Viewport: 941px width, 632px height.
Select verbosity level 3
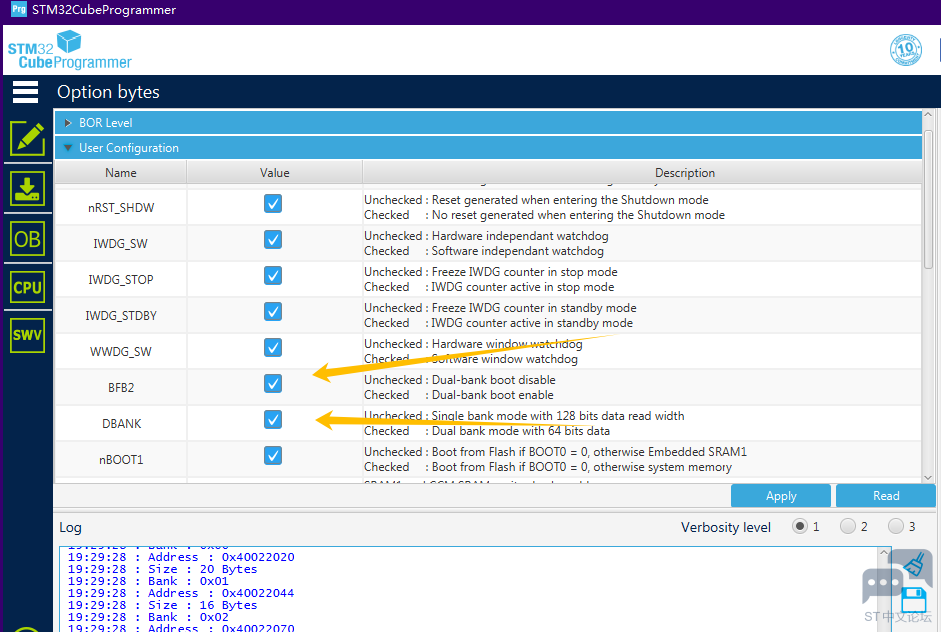[895, 526]
